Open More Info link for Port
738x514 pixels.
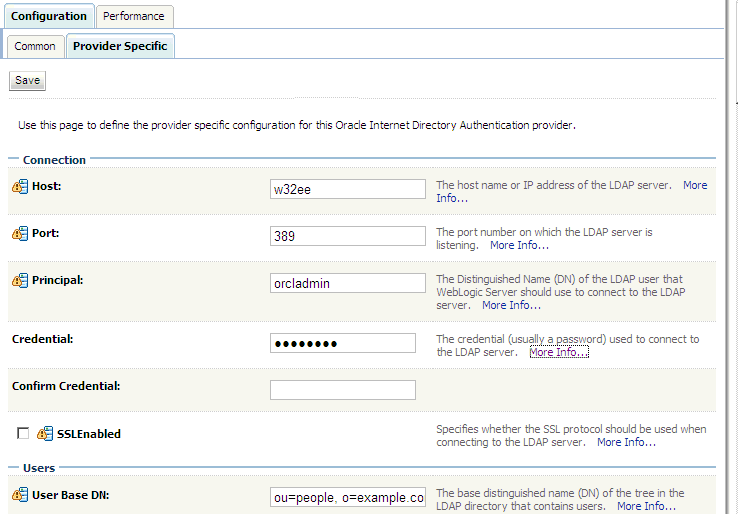pyautogui.click(x=519, y=245)
